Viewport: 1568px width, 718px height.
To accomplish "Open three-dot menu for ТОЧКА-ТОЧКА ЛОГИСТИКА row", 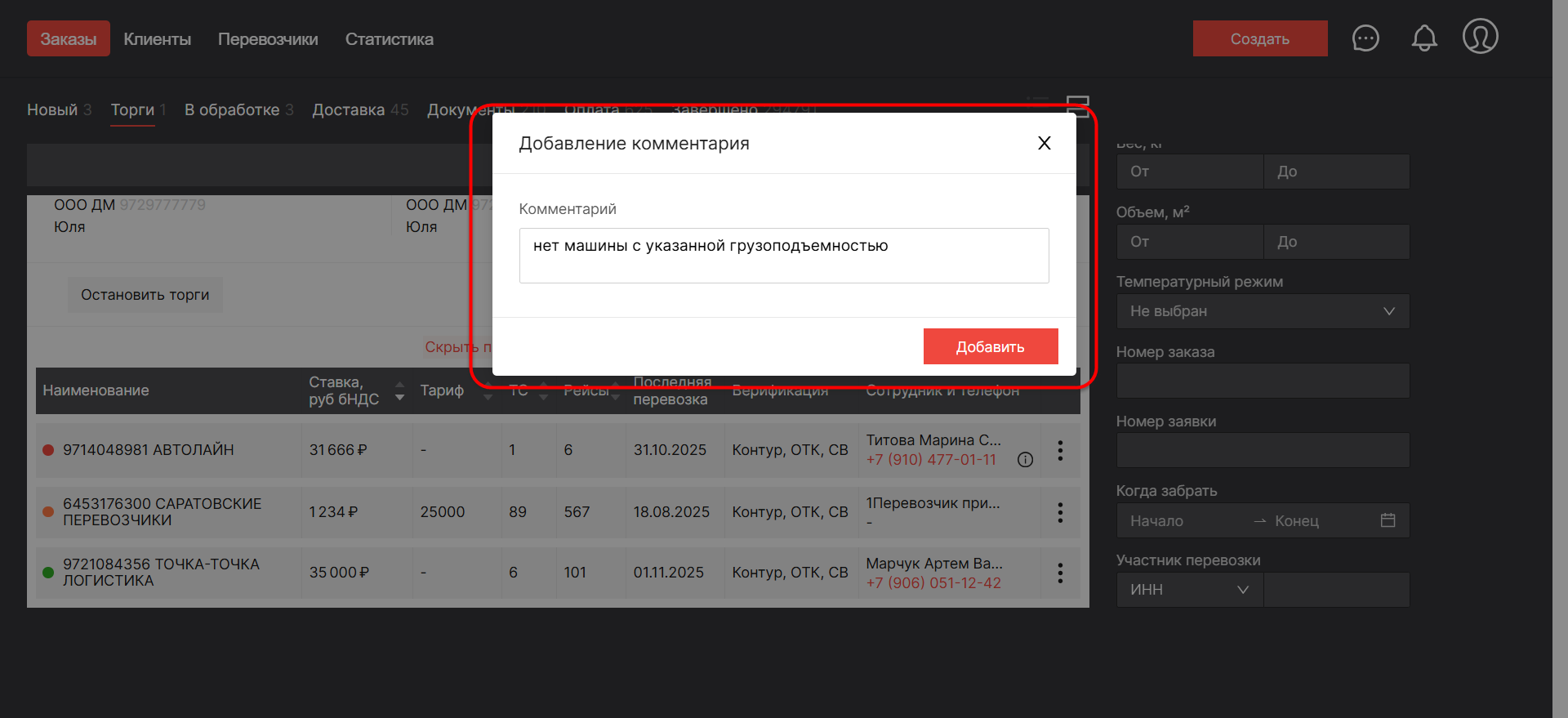I will coord(1060,573).
